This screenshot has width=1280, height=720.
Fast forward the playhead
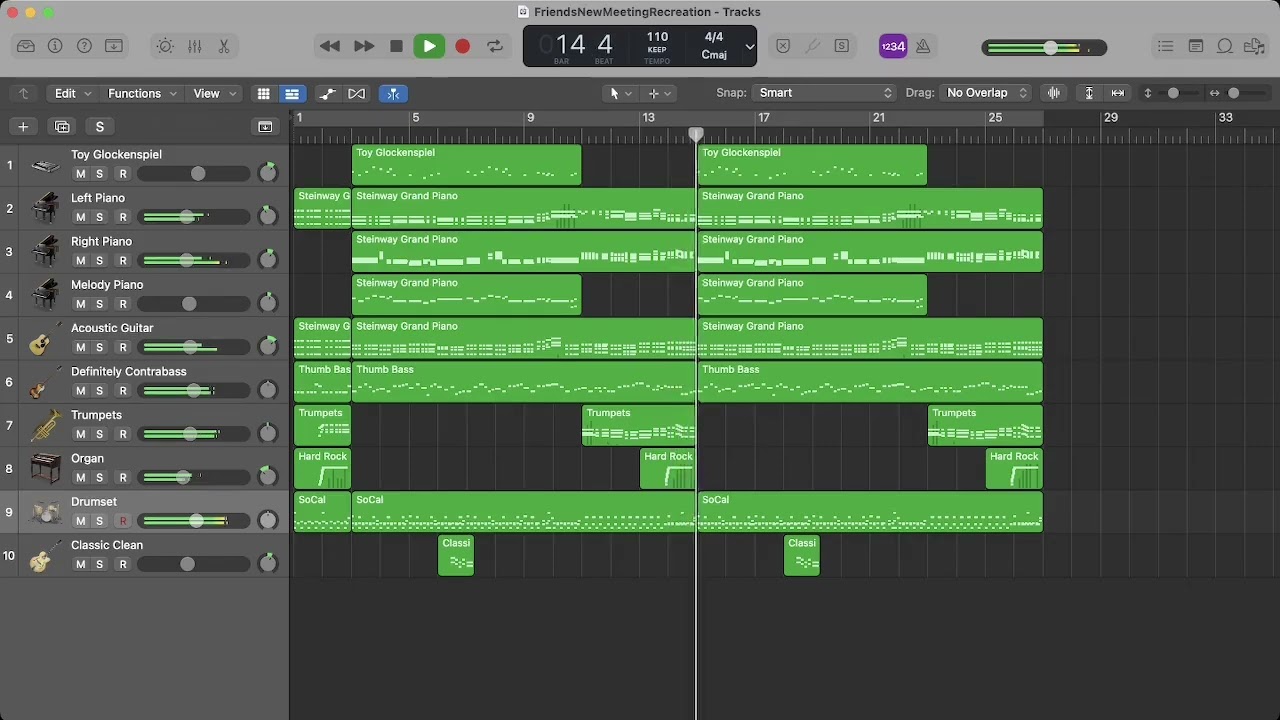click(x=364, y=46)
